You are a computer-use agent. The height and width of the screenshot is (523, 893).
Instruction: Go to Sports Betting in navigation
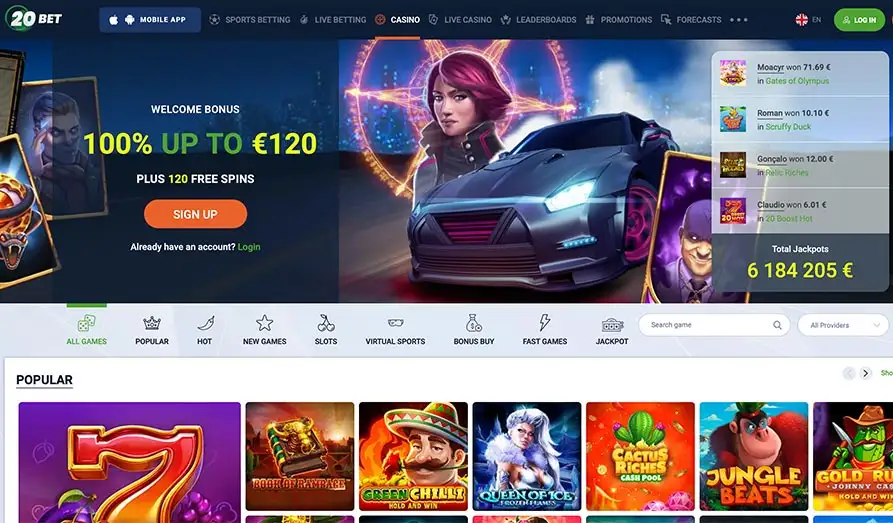[249, 19]
